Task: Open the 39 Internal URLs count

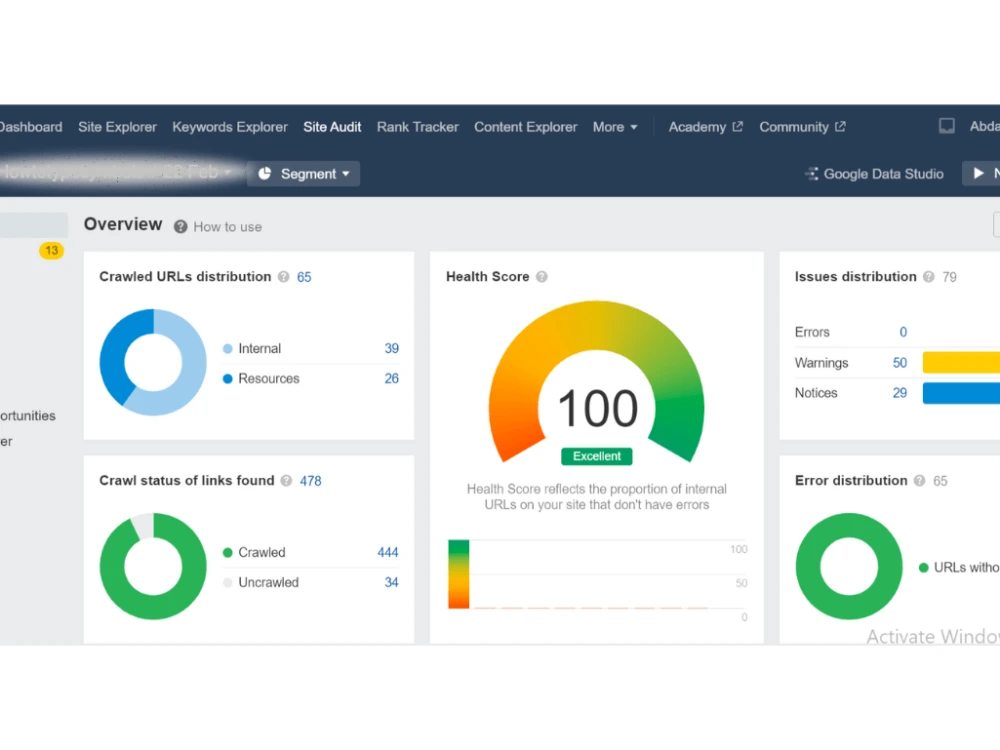Action: [392, 348]
